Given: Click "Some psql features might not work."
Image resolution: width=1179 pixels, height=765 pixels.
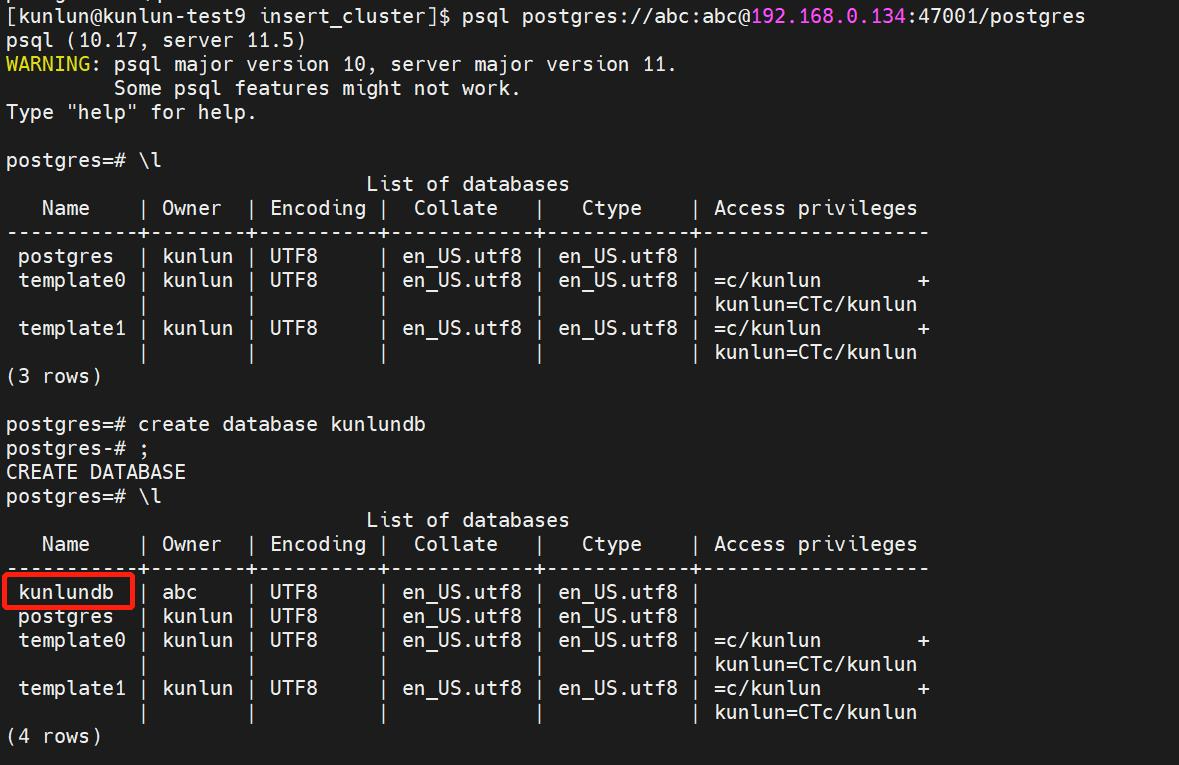Looking at the screenshot, I should [x=317, y=88].
